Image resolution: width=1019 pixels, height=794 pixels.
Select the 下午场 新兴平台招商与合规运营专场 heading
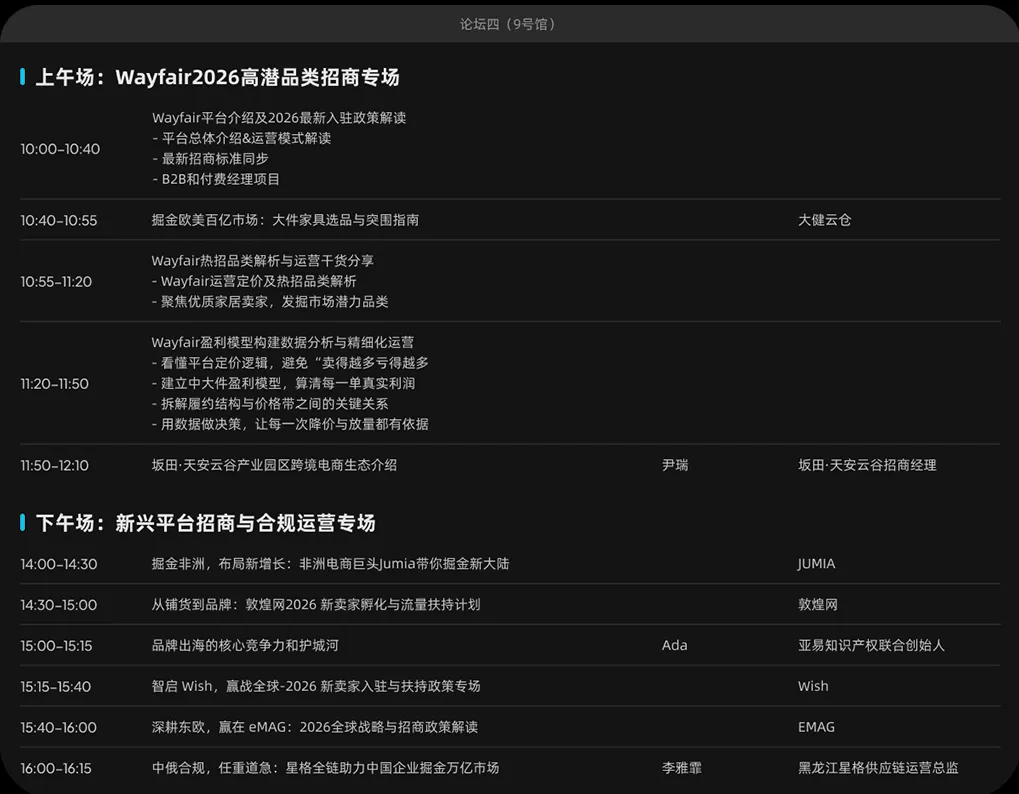tap(205, 523)
